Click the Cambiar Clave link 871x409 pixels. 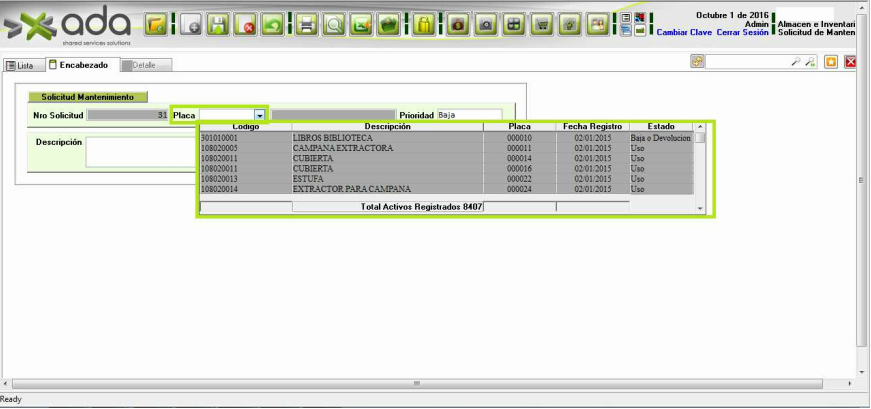[684, 33]
